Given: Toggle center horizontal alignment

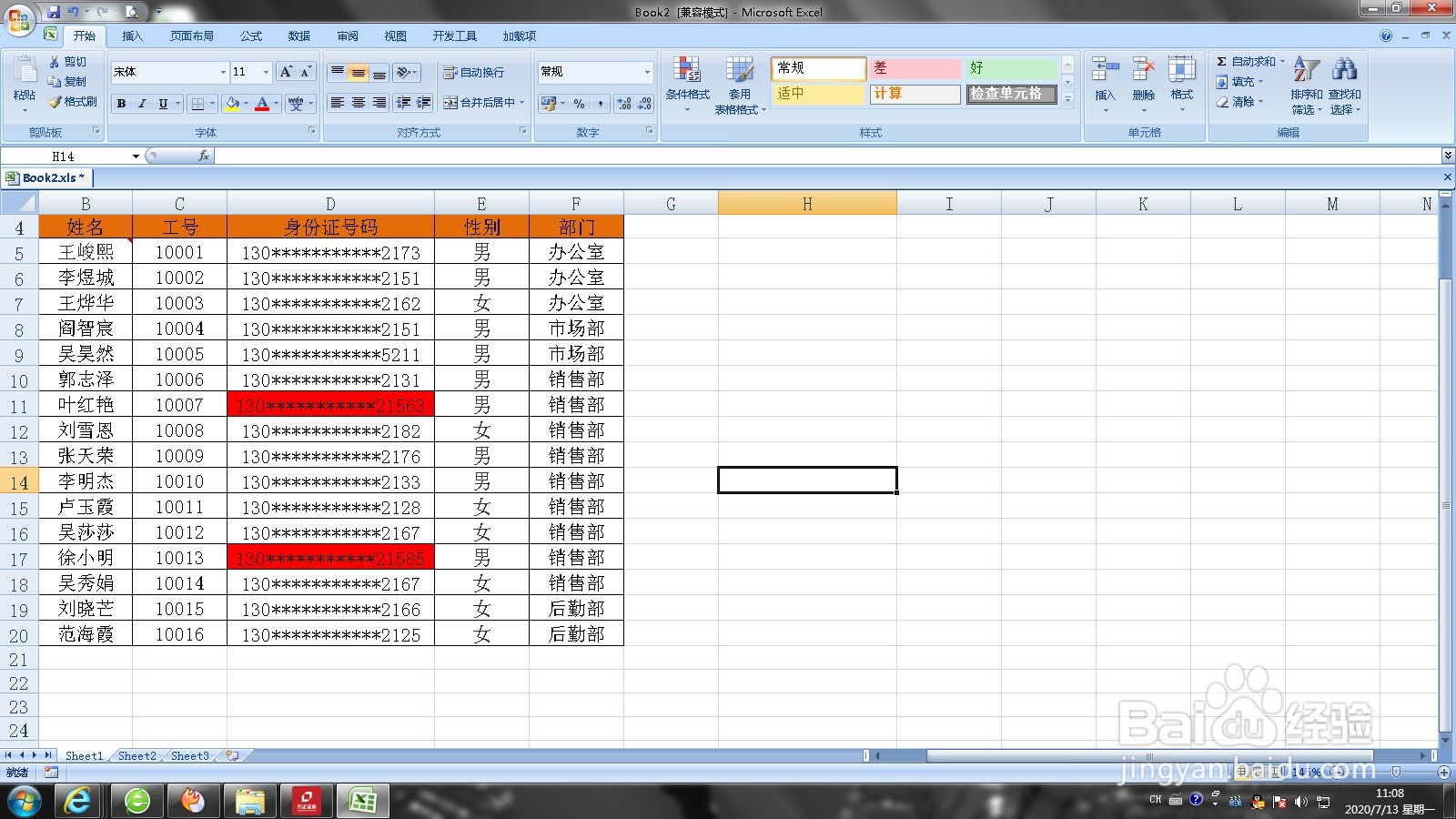Looking at the screenshot, I should pyautogui.click(x=359, y=103).
